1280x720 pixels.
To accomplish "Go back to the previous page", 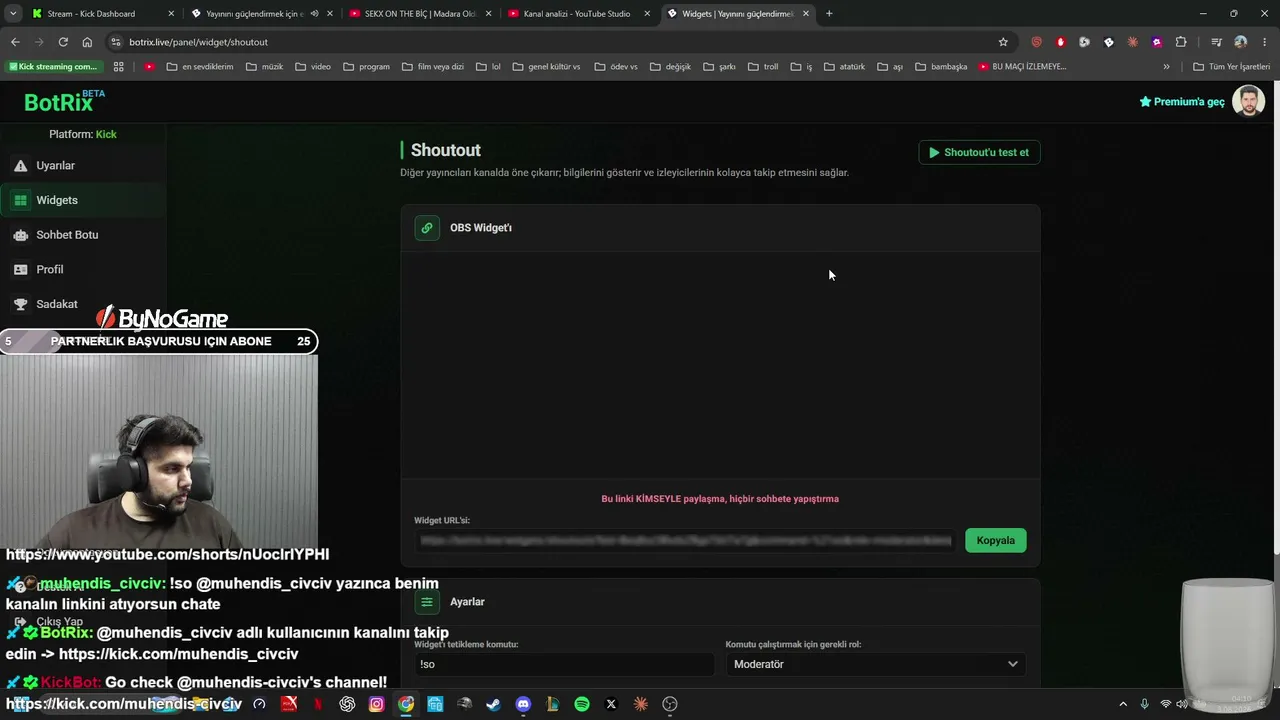I will (x=15, y=42).
